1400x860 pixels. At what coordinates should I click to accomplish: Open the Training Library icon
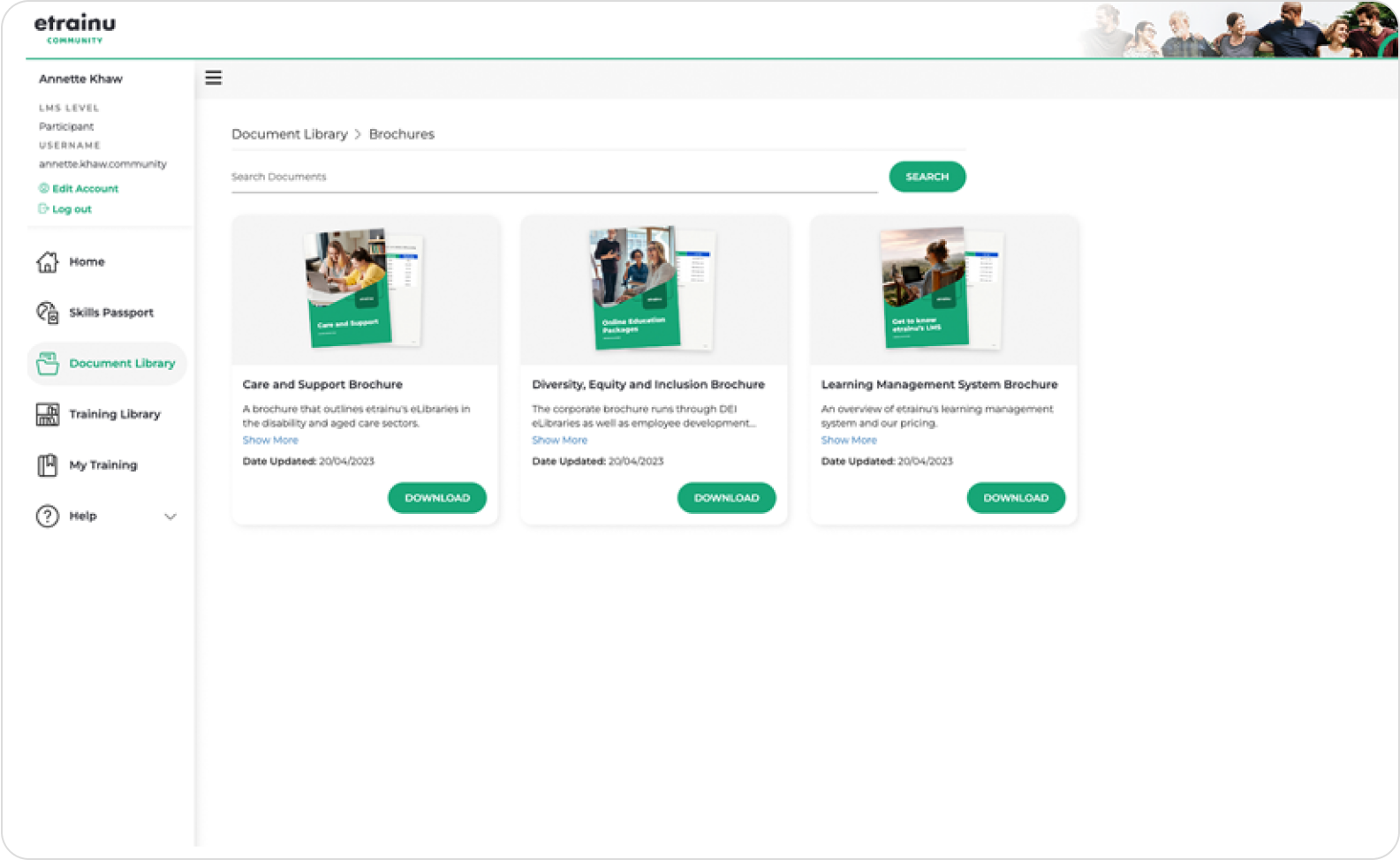[47, 414]
